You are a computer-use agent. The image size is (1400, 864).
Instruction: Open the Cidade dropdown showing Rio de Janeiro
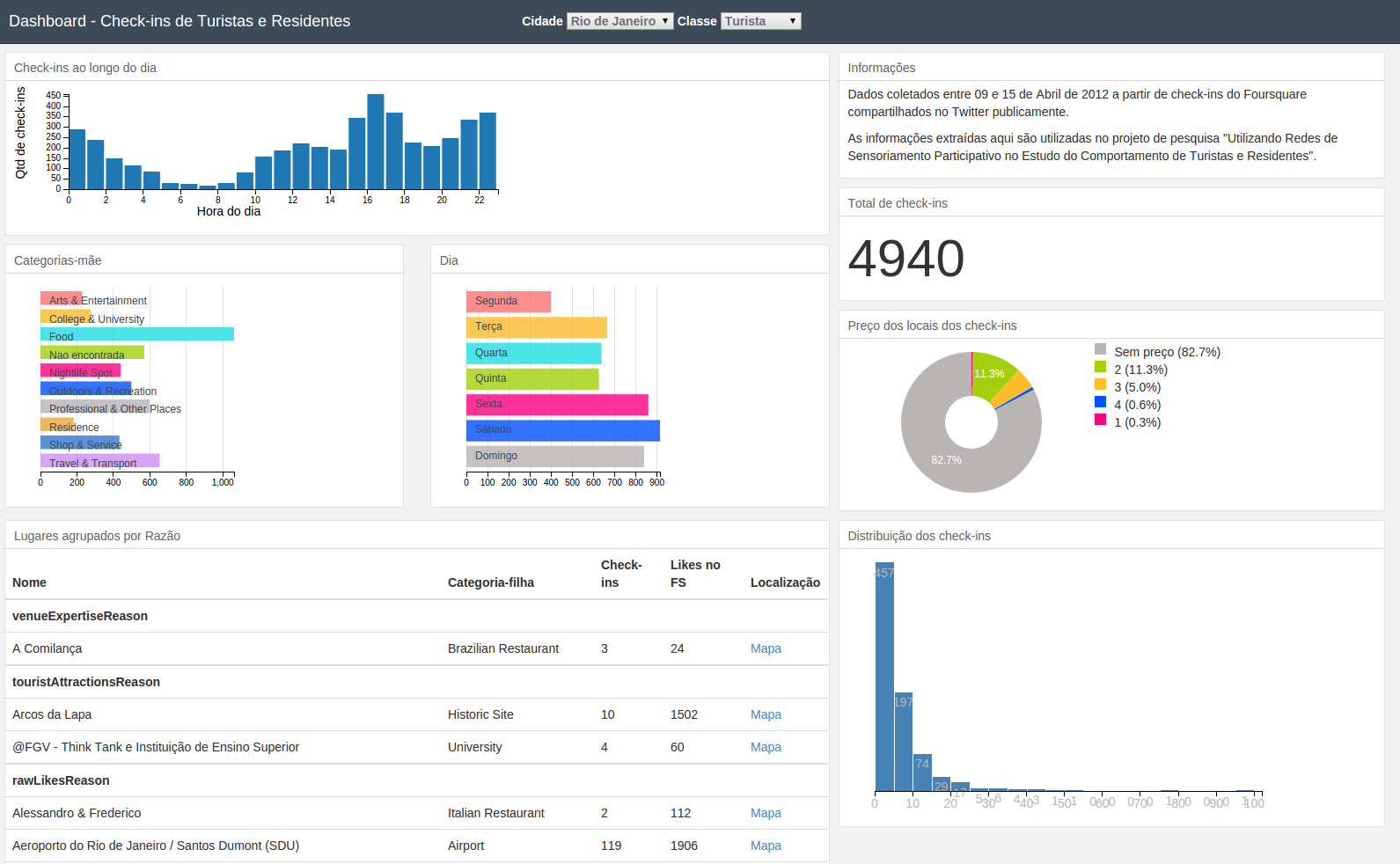(619, 21)
